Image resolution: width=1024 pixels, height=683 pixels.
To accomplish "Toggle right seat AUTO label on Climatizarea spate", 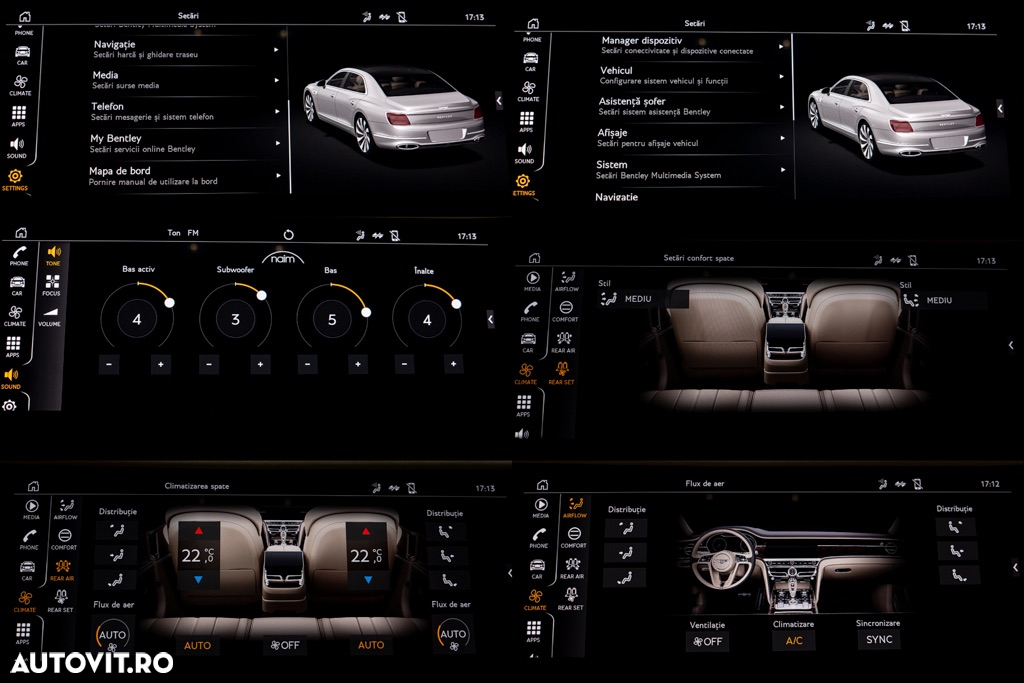I will pos(371,644).
